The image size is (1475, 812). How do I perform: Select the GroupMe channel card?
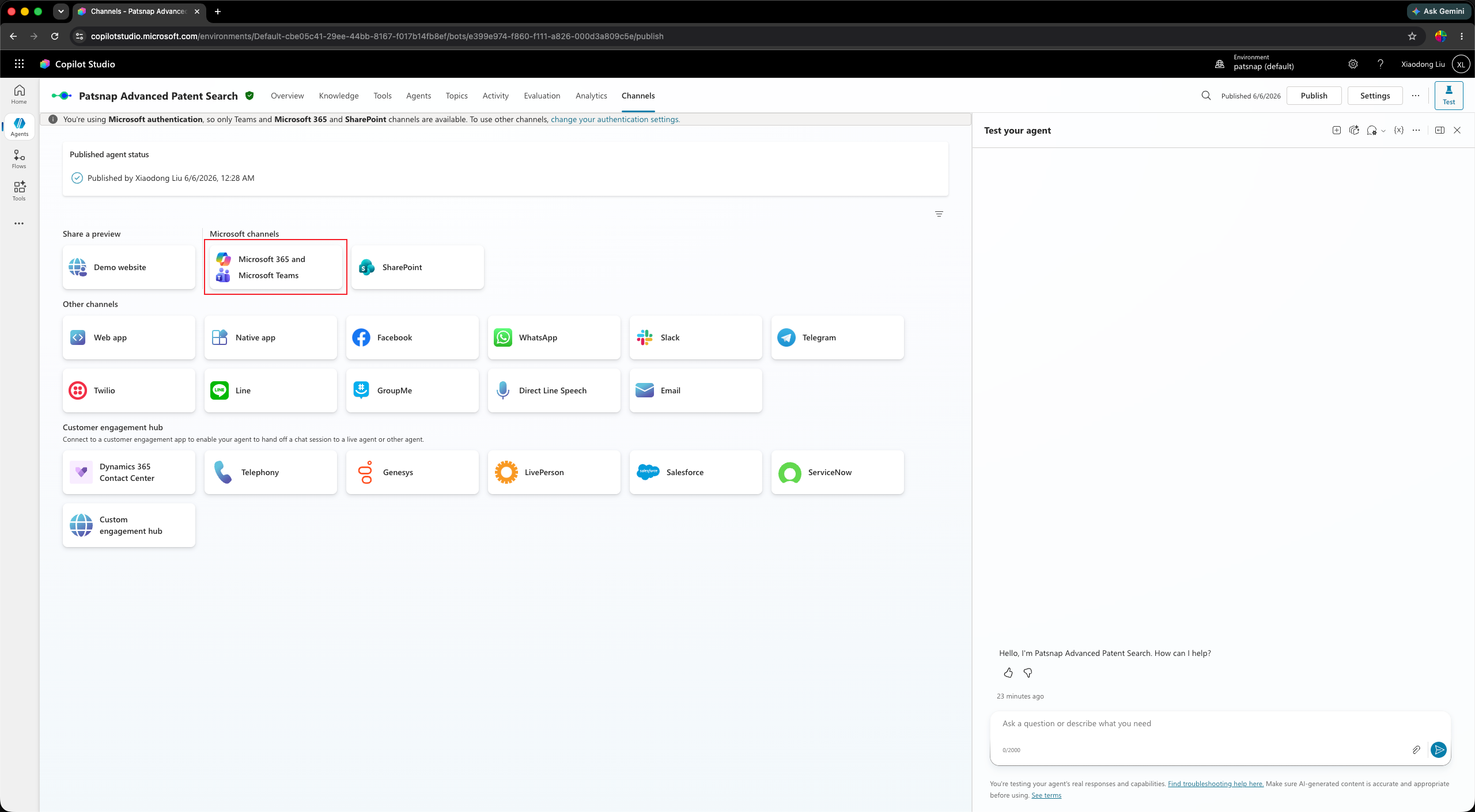coord(413,390)
